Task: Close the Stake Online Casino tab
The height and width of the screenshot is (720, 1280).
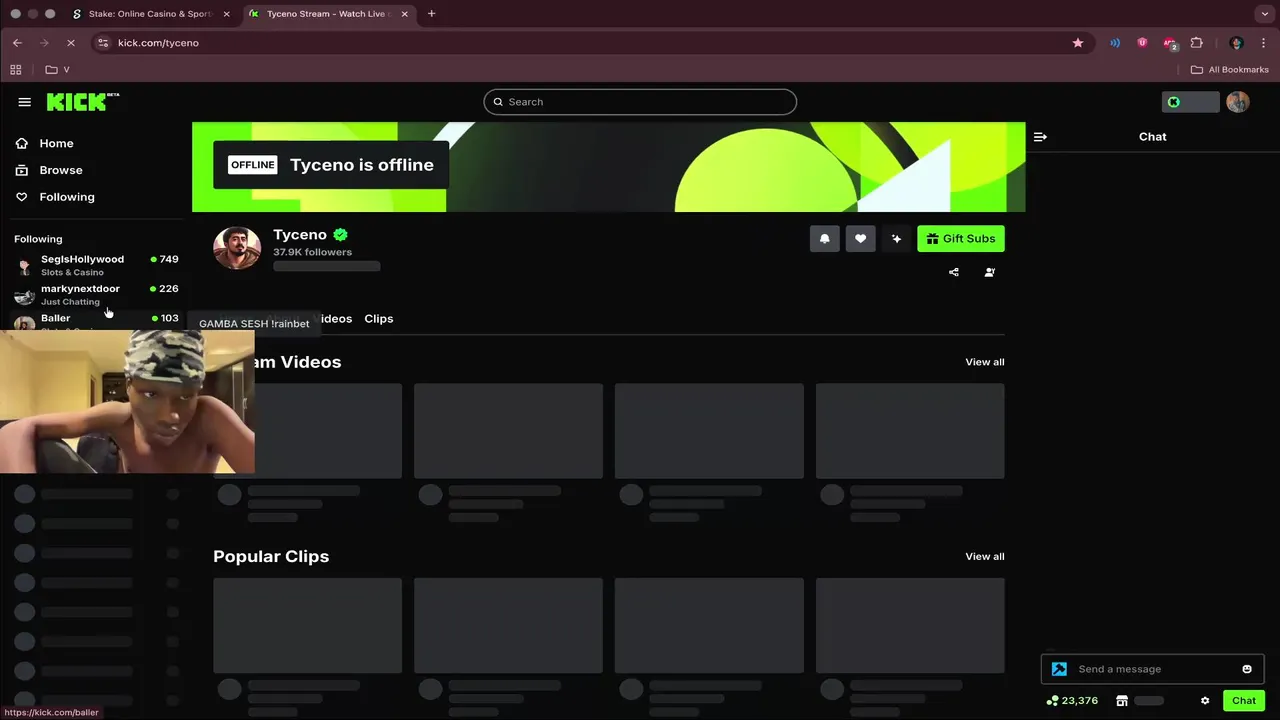Action: (x=226, y=14)
